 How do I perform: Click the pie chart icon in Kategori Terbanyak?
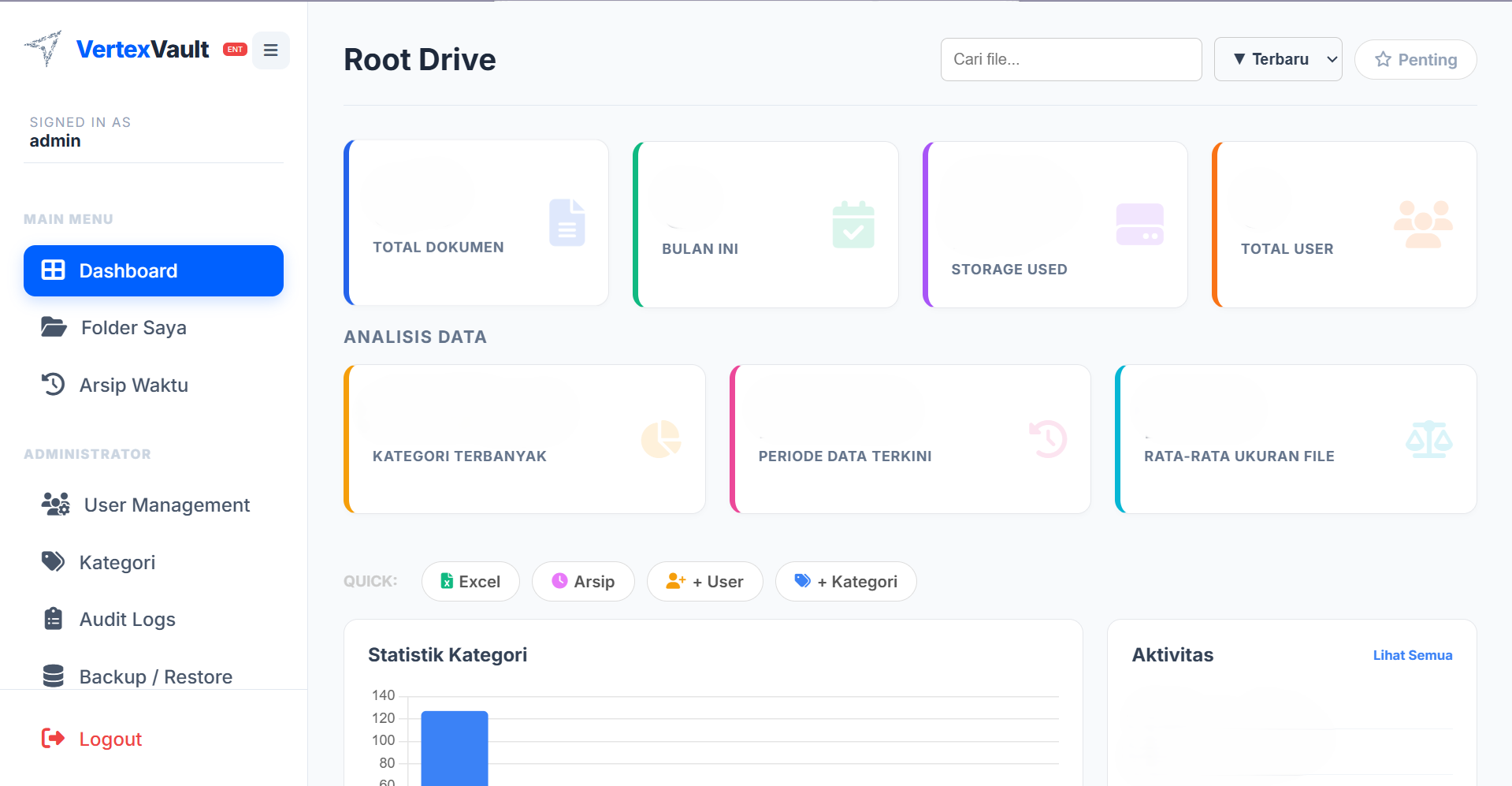pos(661,439)
